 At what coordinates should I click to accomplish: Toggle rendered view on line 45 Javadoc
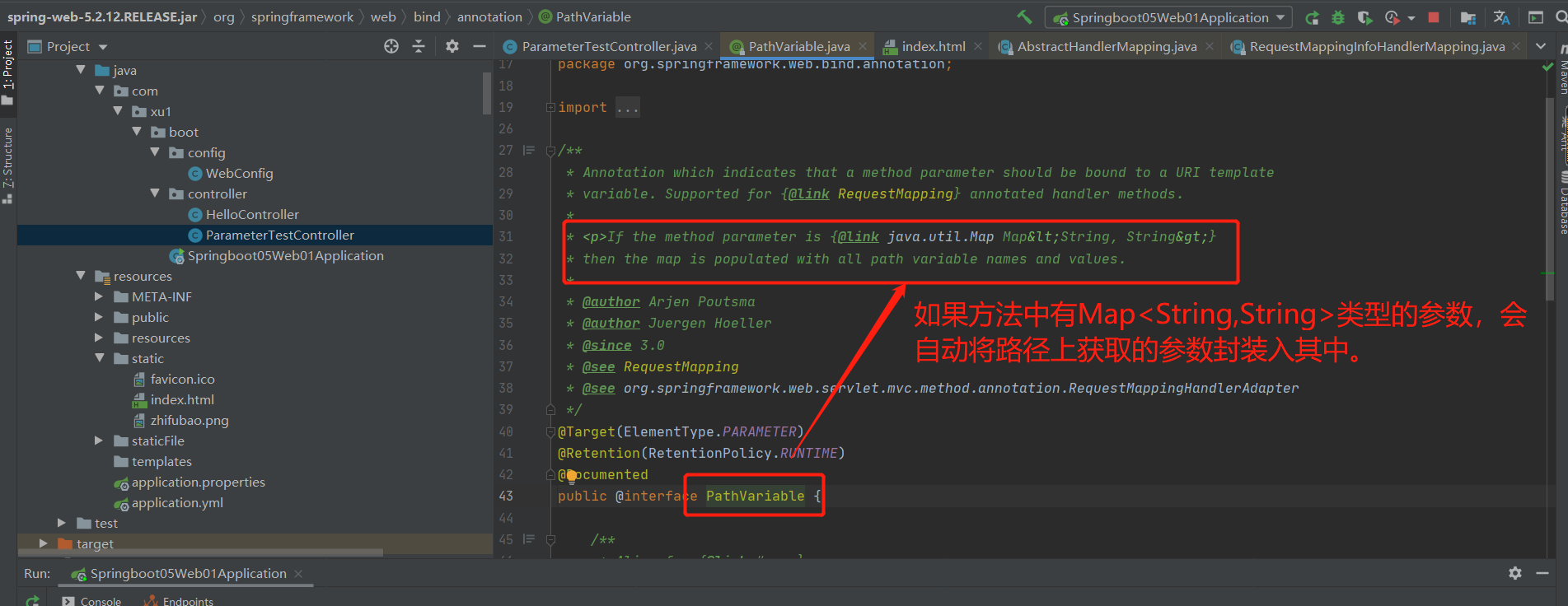pos(529,539)
